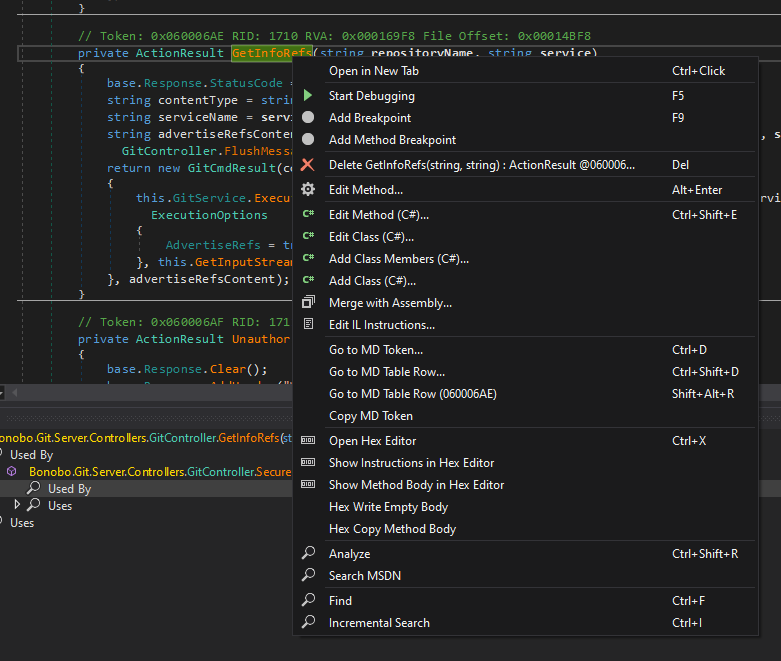Viewport: 781px width, 661px height.
Task: Choose Go to MD Token
Action: click(375, 350)
